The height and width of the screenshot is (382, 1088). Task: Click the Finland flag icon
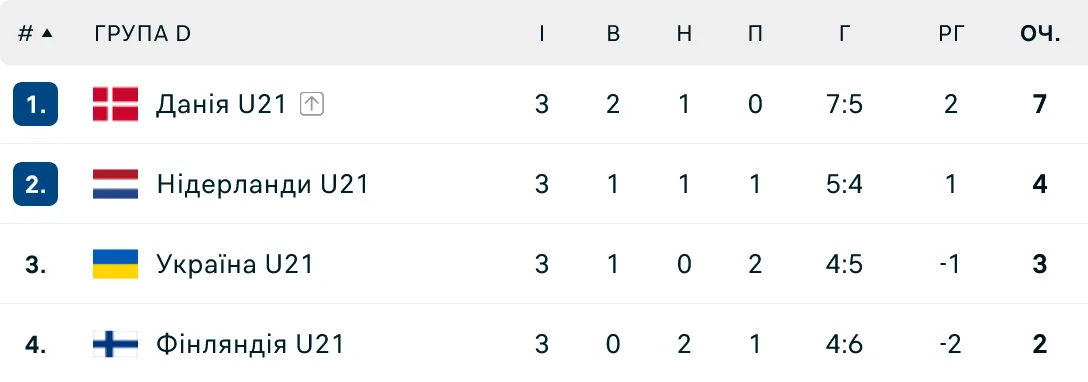tap(115, 344)
